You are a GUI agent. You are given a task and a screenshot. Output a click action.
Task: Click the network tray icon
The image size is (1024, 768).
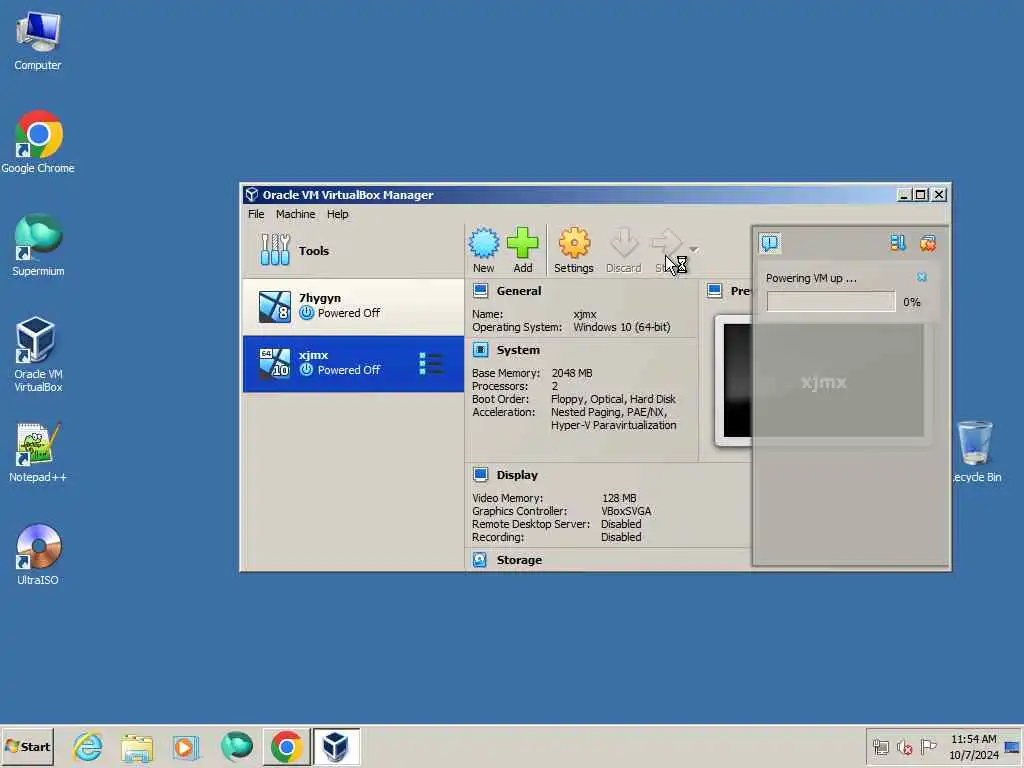pos(880,747)
